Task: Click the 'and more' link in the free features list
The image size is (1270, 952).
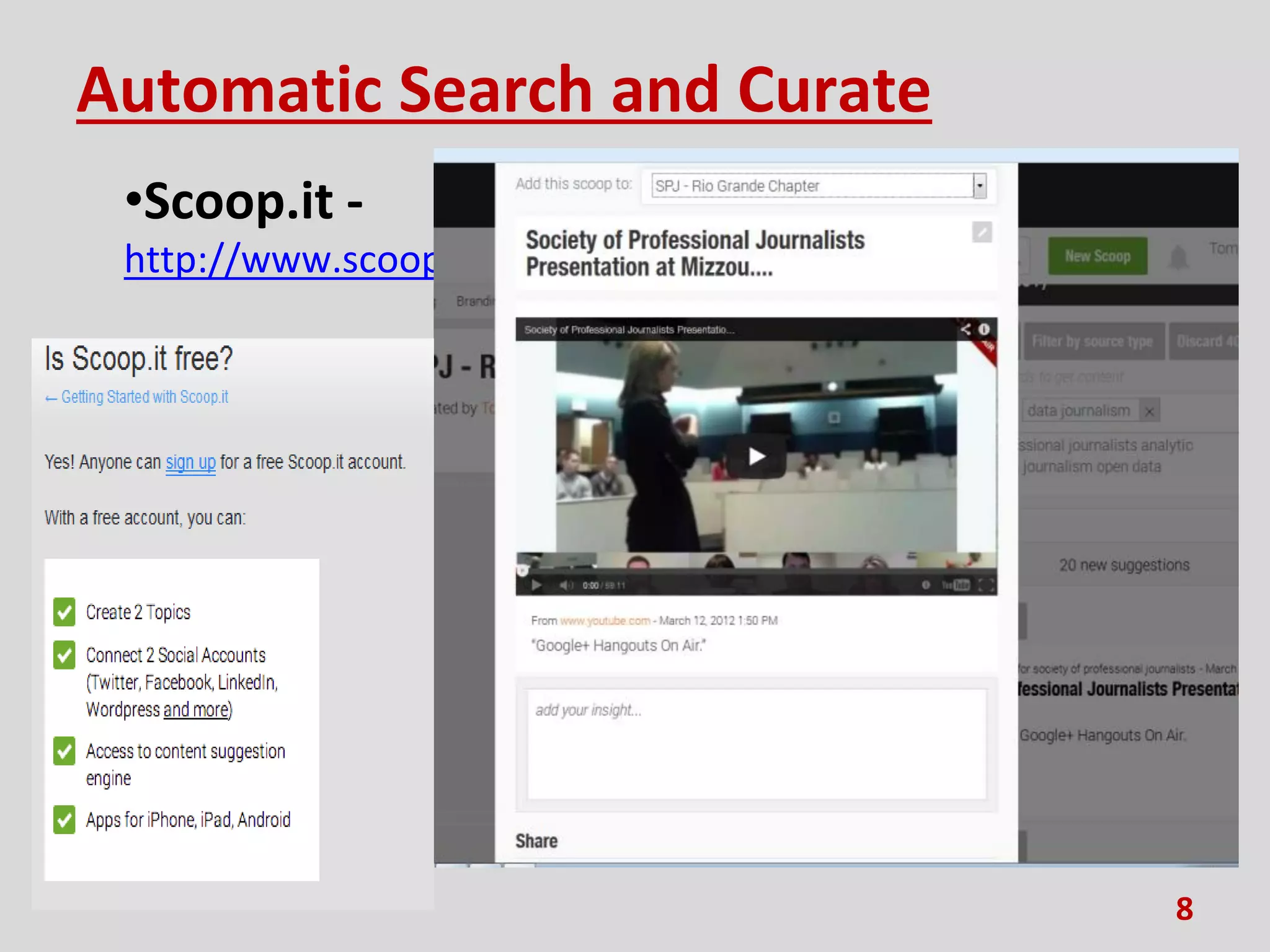Action: (196, 709)
